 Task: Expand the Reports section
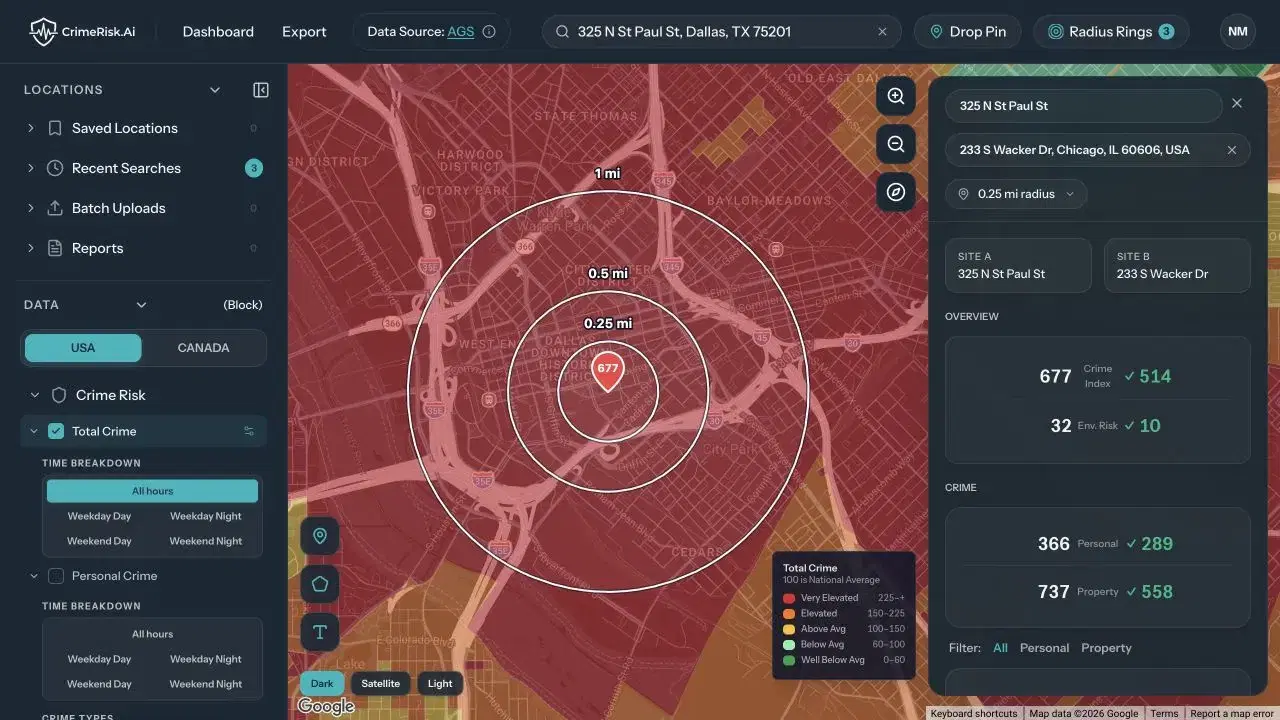30,248
